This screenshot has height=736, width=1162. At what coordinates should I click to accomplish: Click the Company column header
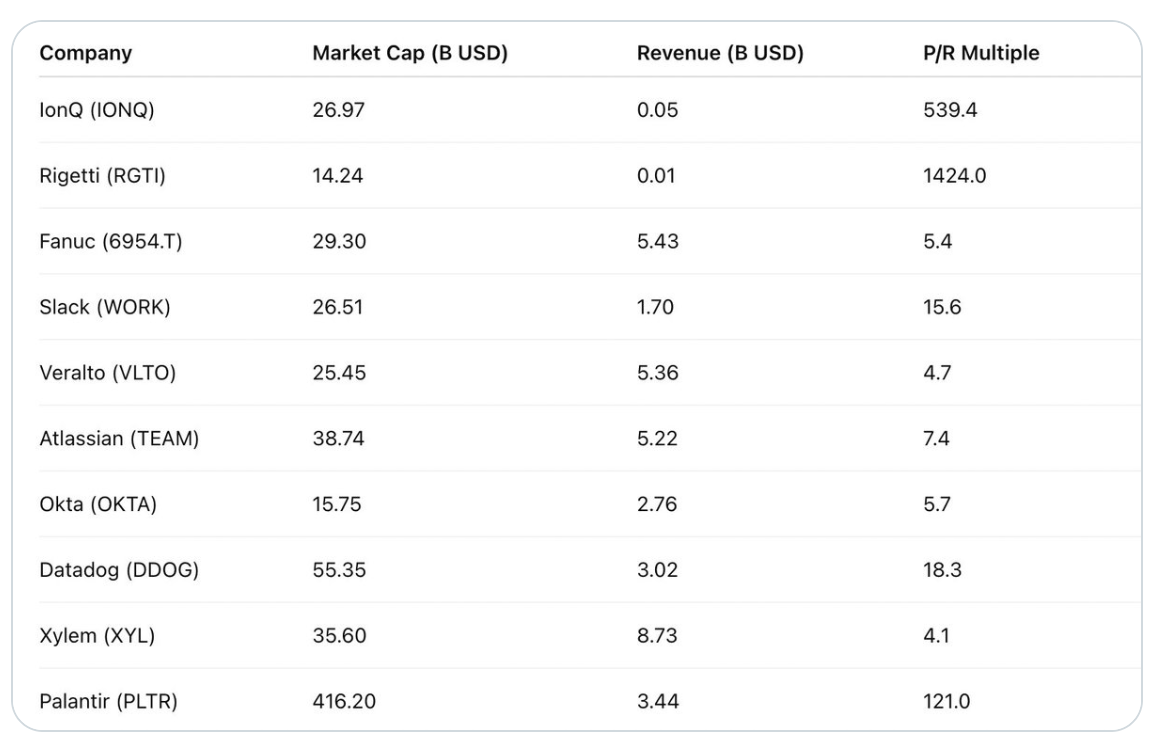tap(85, 54)
